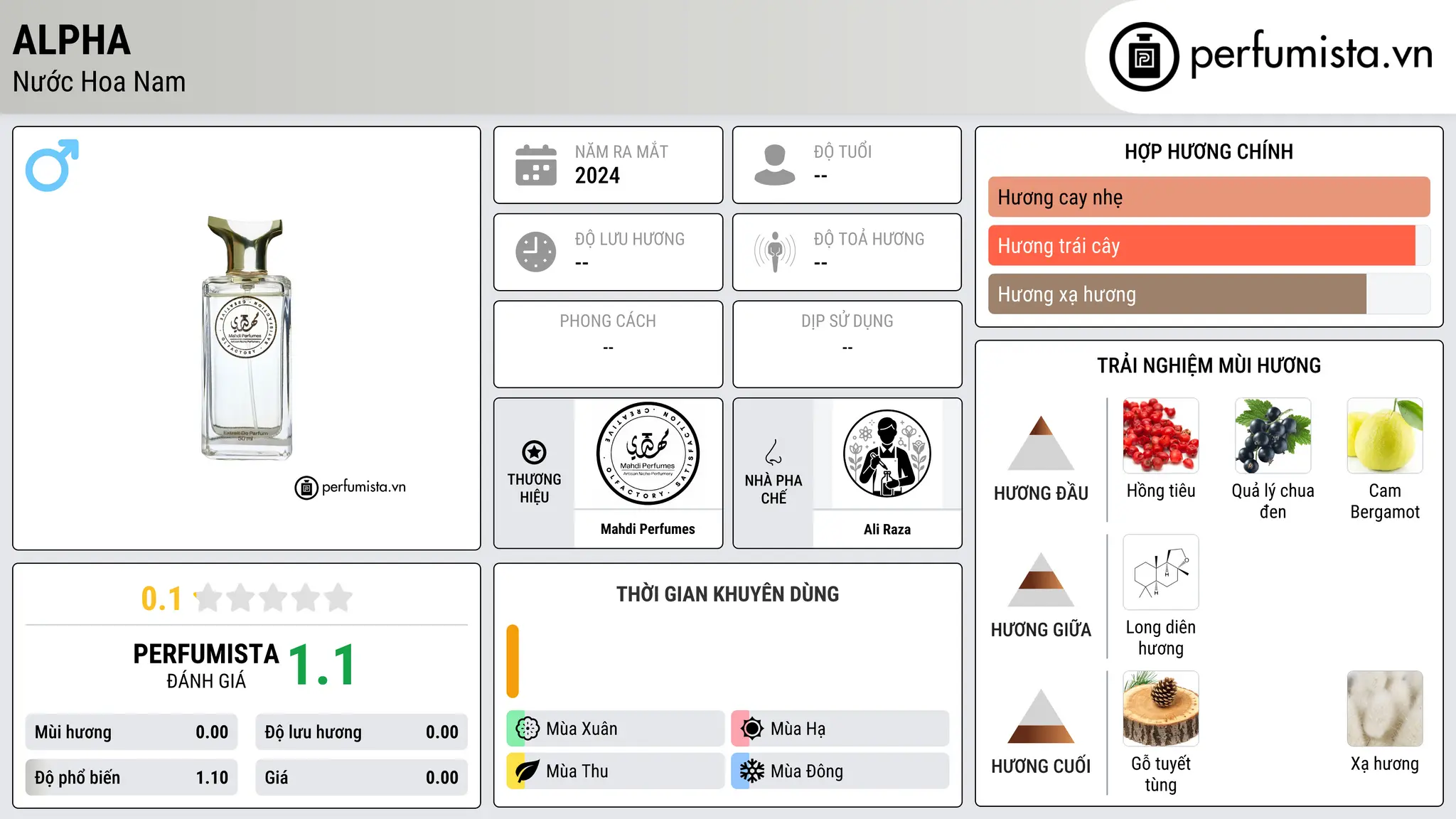Click the Hương trái cây accord bar
1456x819 pixels.
pyautogui.click(x=1209, y=245)
